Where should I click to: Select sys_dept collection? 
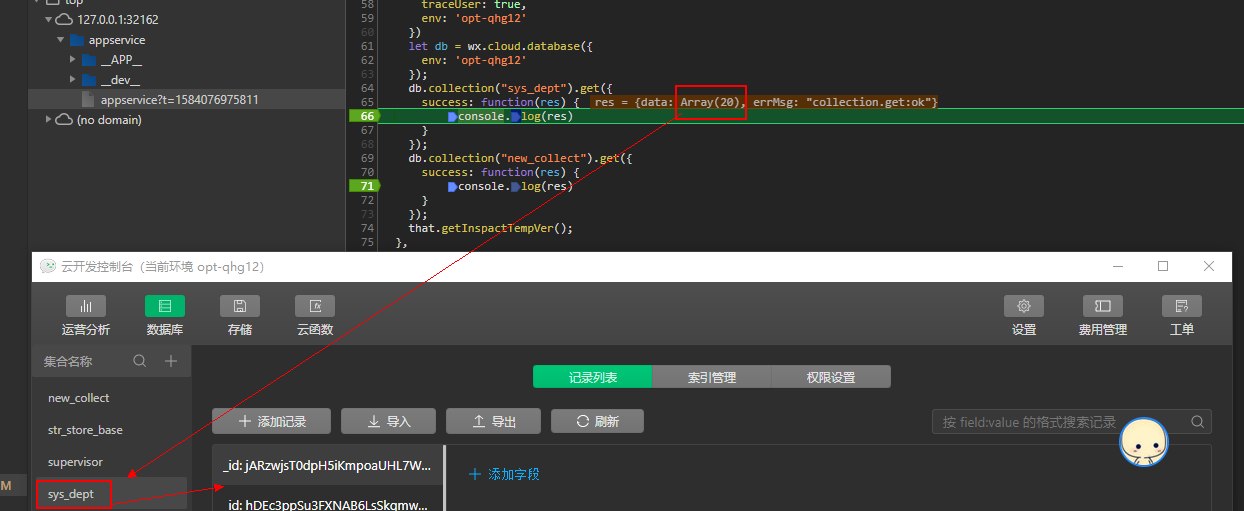pos(110,494)
